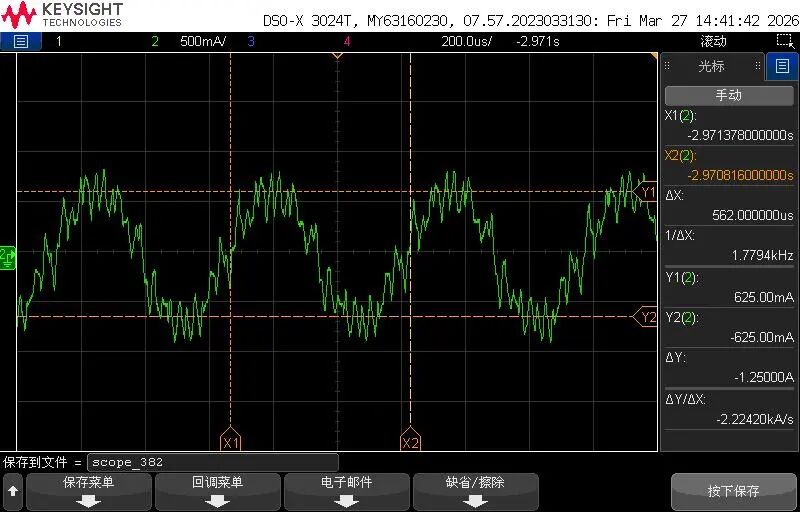Open the 回调菜单 softkey menu
This screenshot has height=512, width=800.
(x=217, y=492)
